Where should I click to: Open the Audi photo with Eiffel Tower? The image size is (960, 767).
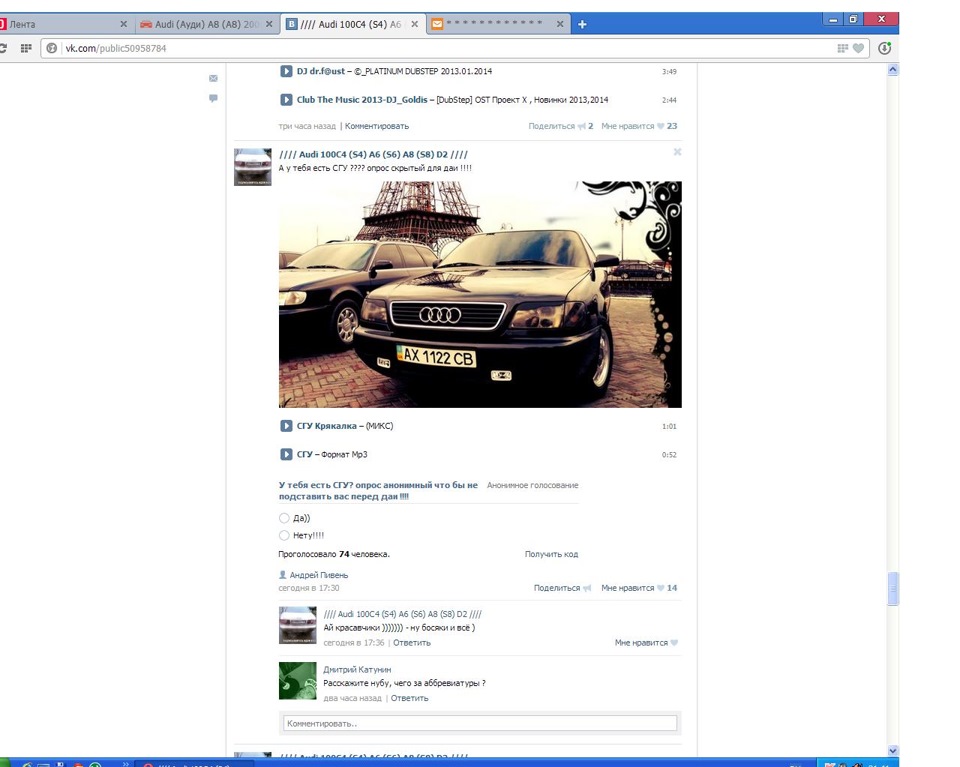480,294
